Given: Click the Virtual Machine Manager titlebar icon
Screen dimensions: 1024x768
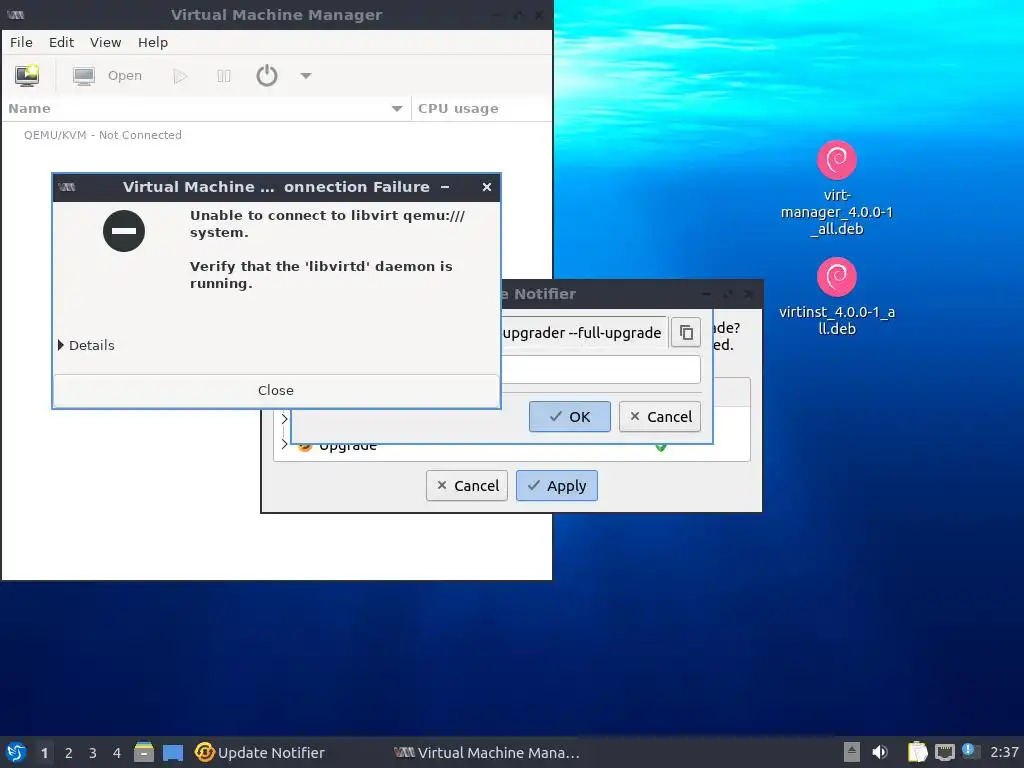Looking at the screenshot, I should (x=16, y=14).
